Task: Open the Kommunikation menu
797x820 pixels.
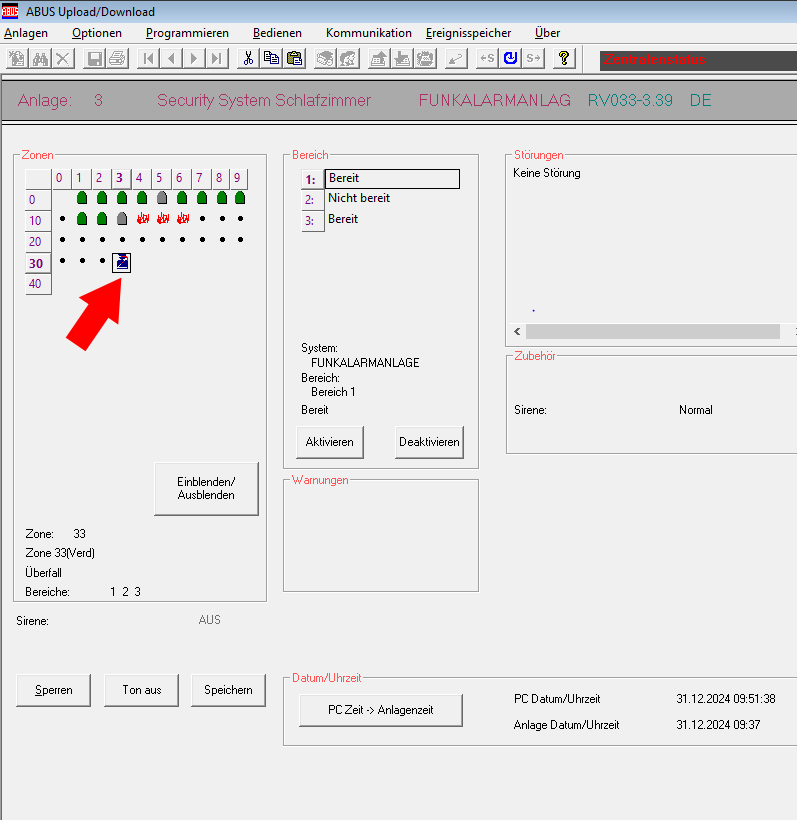Action: [368, 33]
